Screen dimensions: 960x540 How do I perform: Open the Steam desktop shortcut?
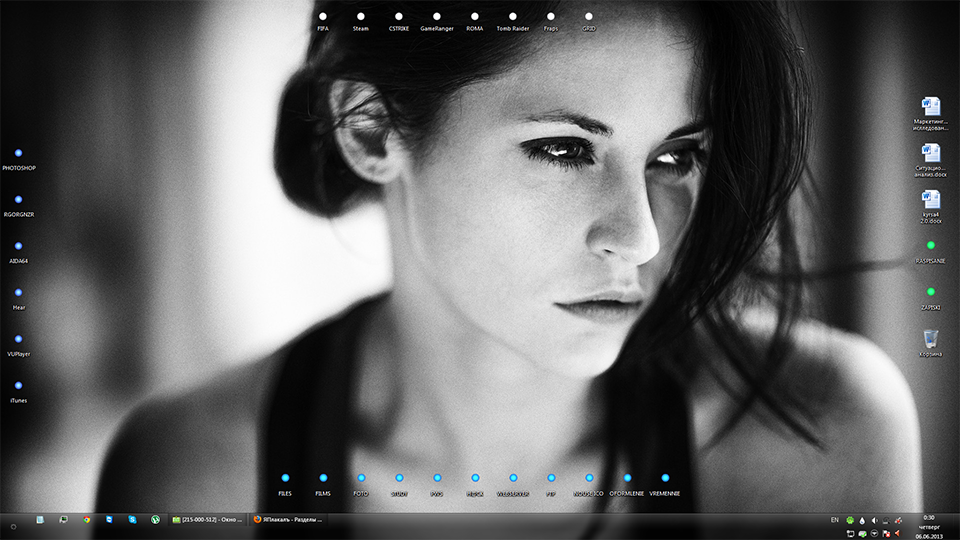pos(361,17)
